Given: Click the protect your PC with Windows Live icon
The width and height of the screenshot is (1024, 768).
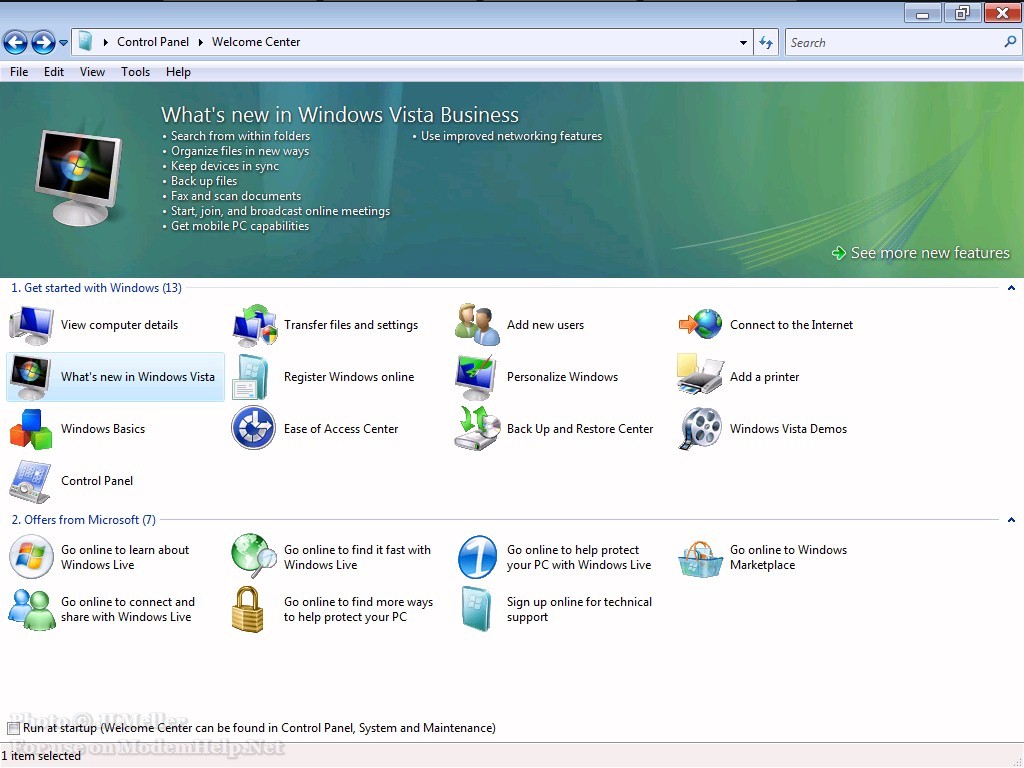Looking at the screenshot, I should point(477,557).
